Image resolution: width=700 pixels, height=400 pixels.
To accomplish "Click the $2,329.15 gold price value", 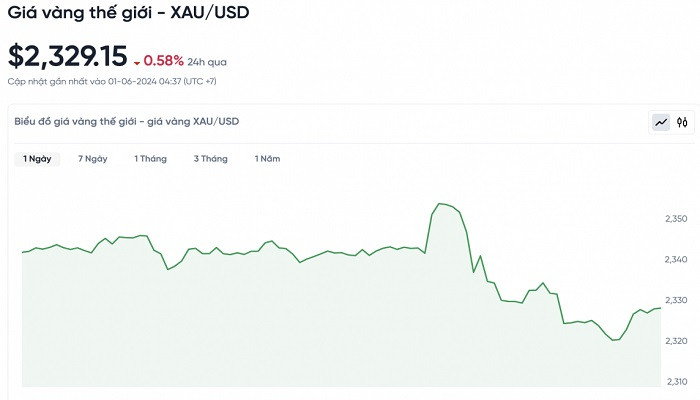I will pos(68,57).
